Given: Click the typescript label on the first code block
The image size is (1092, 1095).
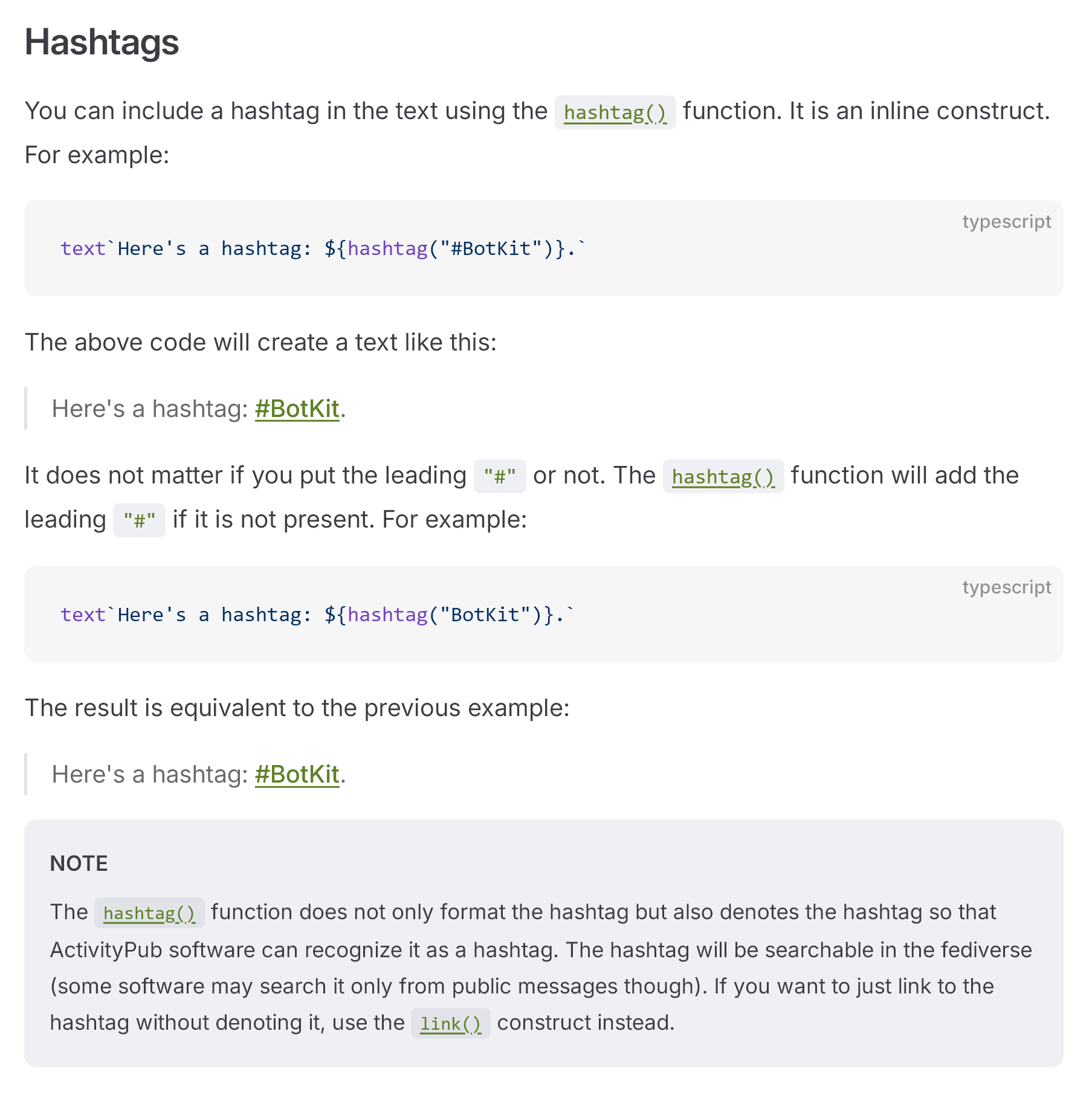Looking at the screenshot, I should [1006, 222].
